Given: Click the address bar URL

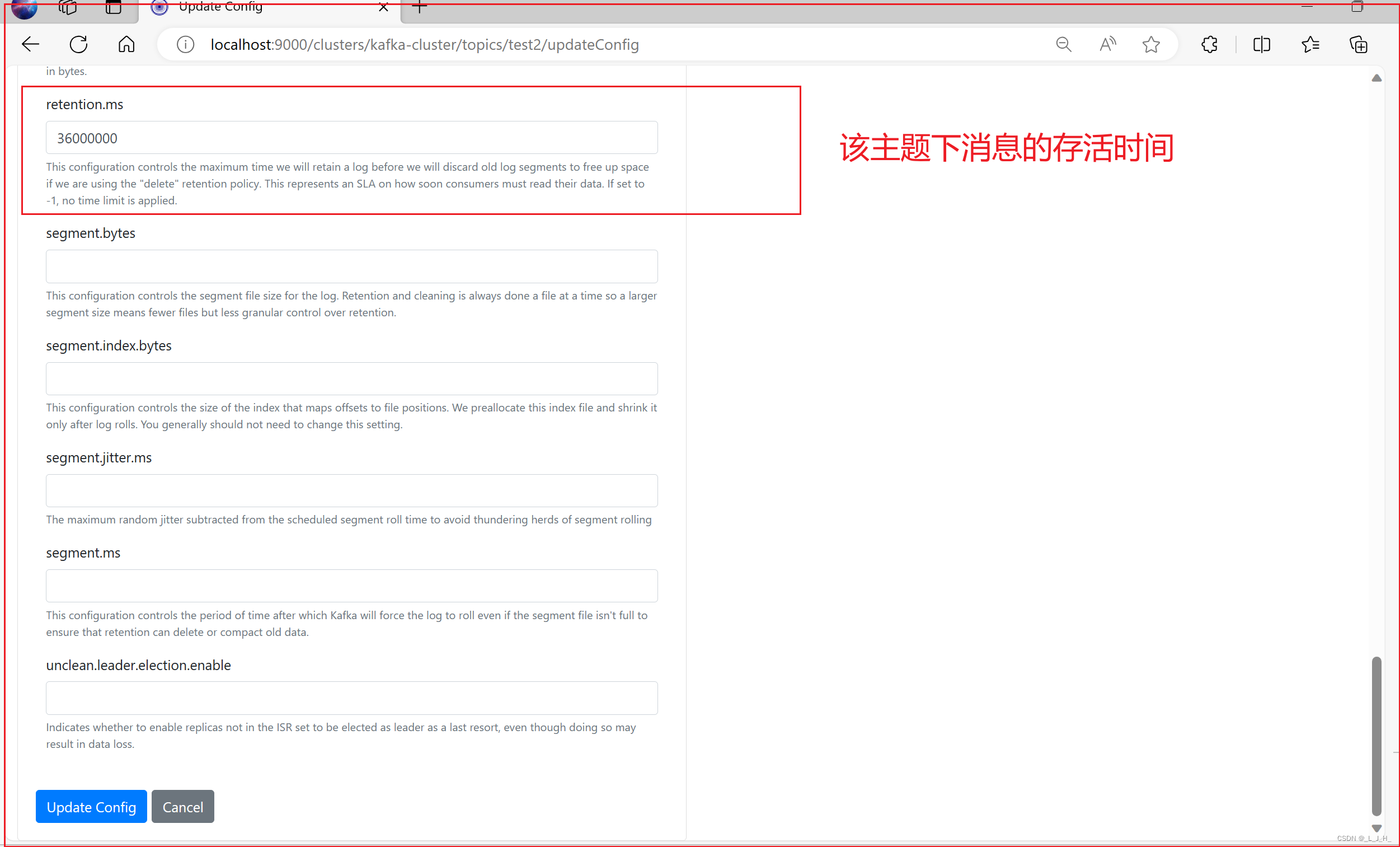Looking at the screenshot, I should [x=425, y=44].
